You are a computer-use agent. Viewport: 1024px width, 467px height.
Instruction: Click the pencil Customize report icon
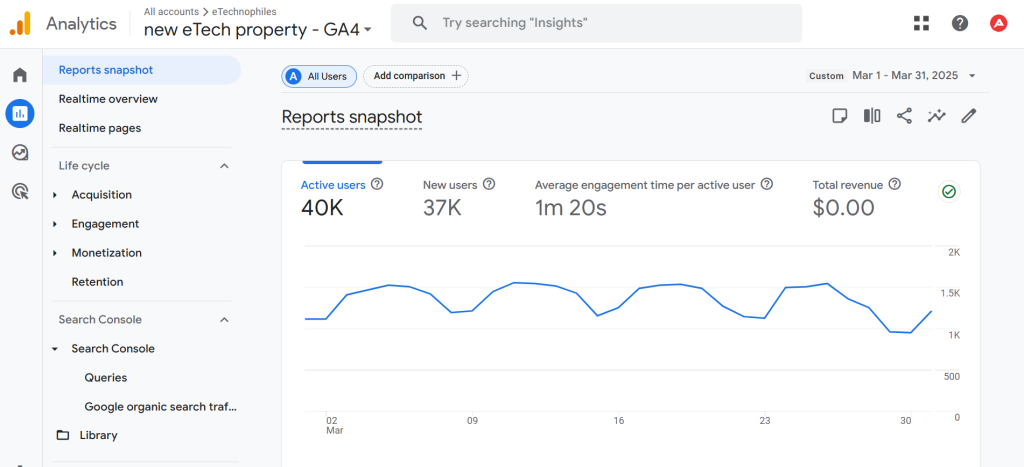968,116
